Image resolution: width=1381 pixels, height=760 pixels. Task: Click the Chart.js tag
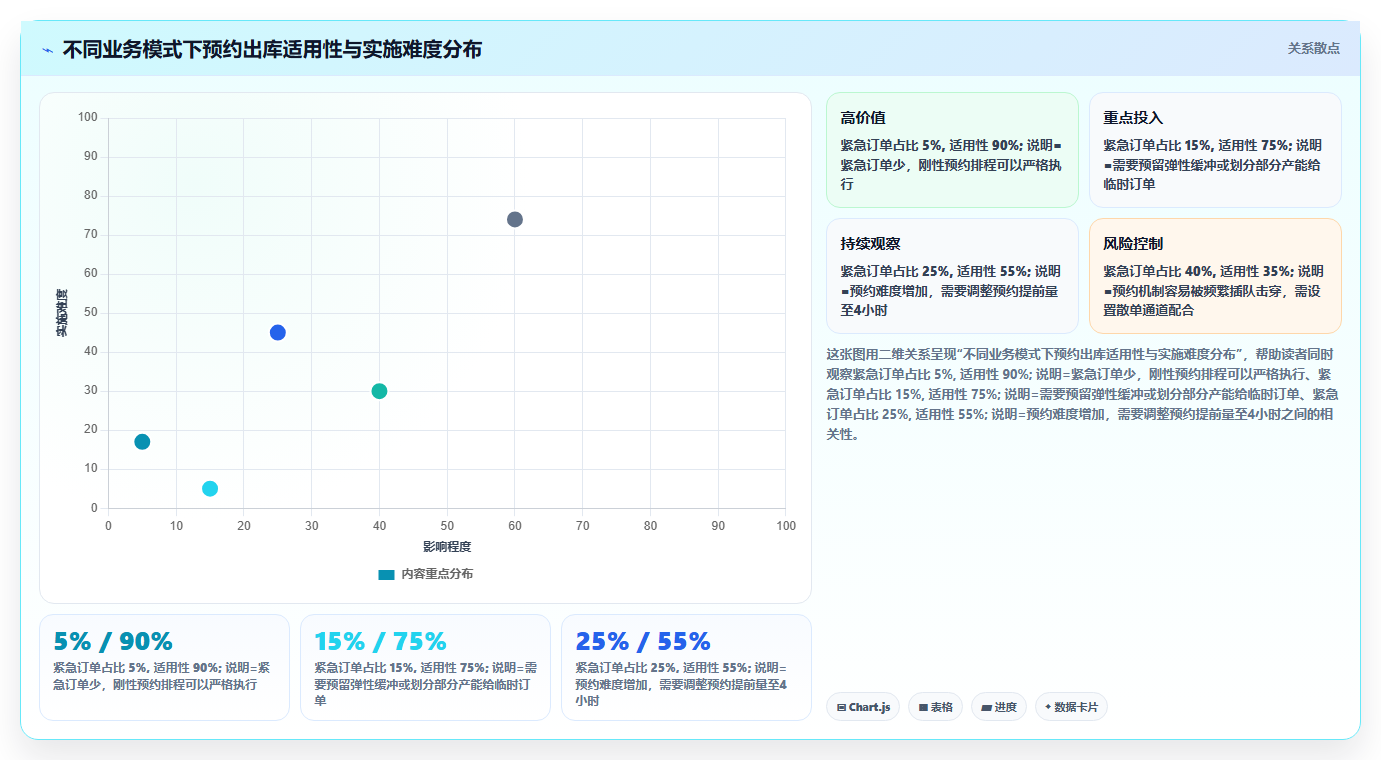tap(864, 707)
